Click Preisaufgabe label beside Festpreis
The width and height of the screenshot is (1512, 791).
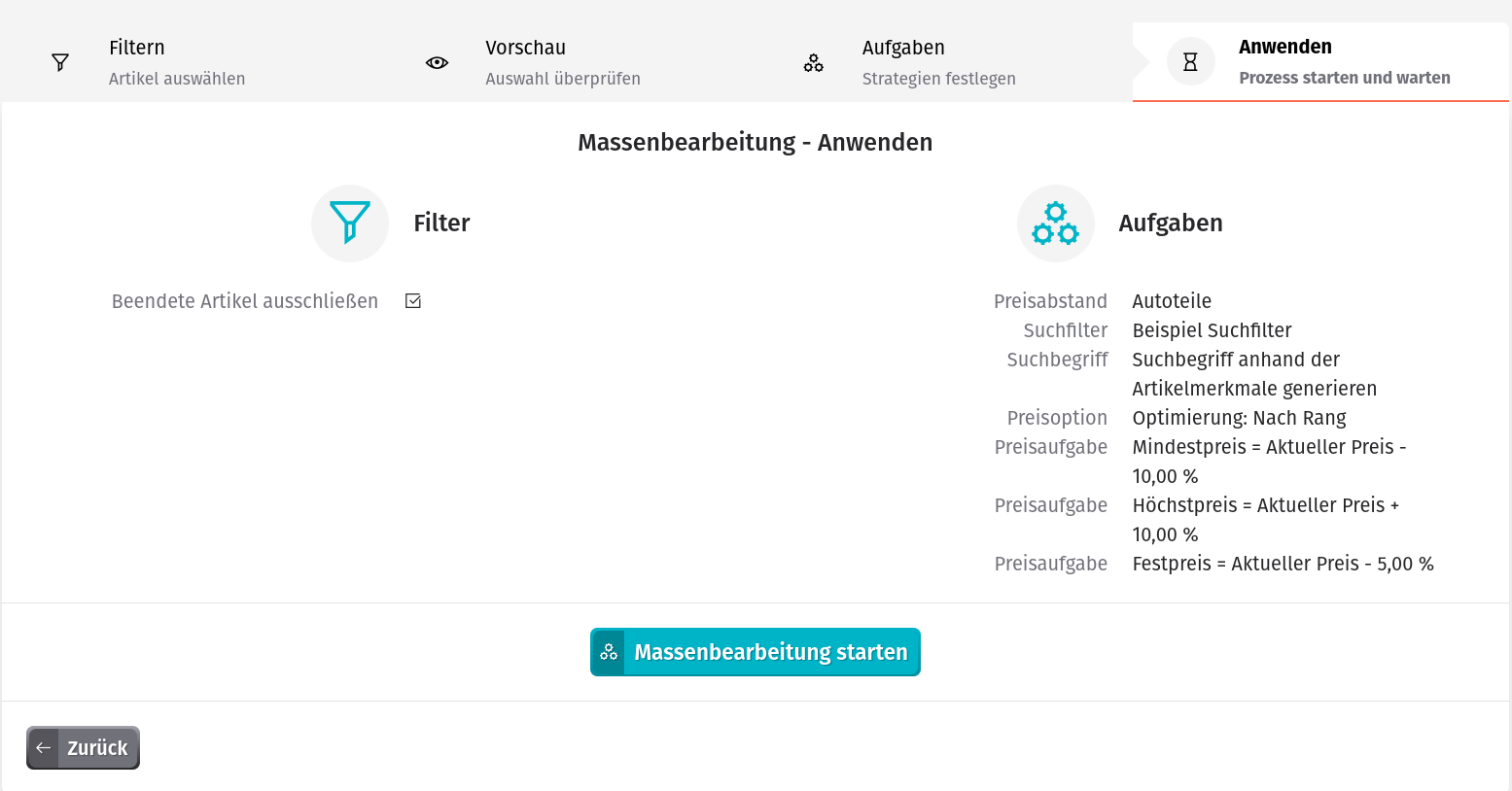[x=1050, y=564]
